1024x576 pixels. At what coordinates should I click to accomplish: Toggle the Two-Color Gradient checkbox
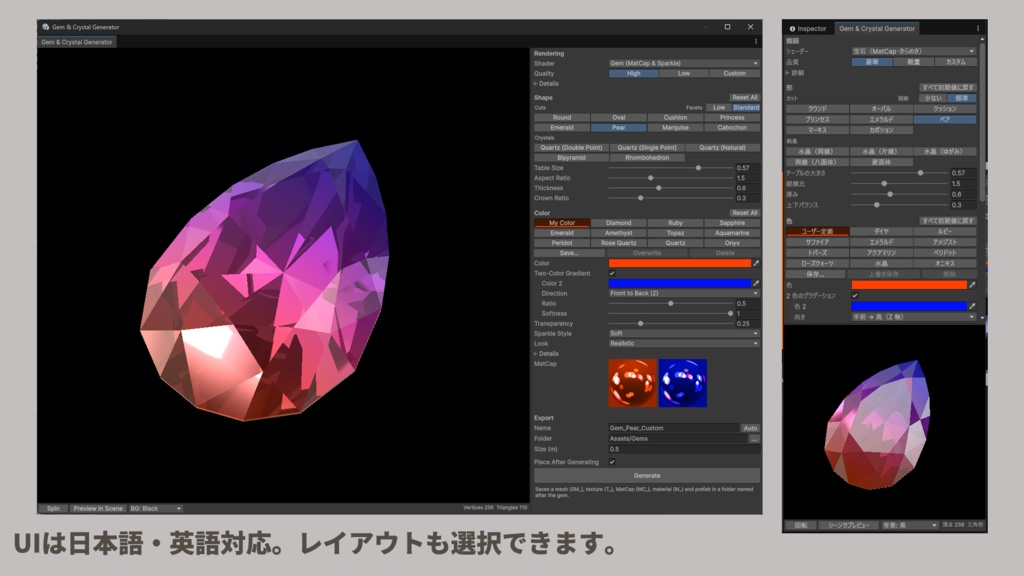click(x=612, y=274)
